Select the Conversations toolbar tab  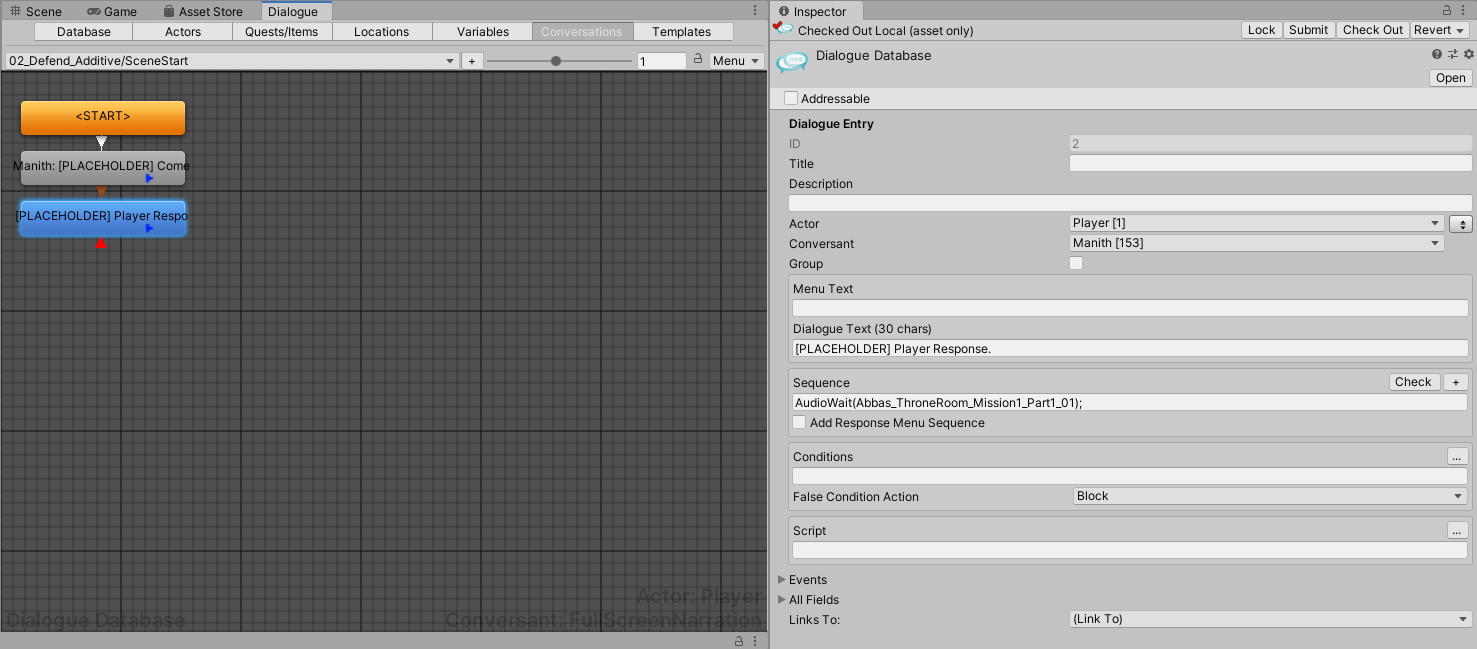(582, 31)
